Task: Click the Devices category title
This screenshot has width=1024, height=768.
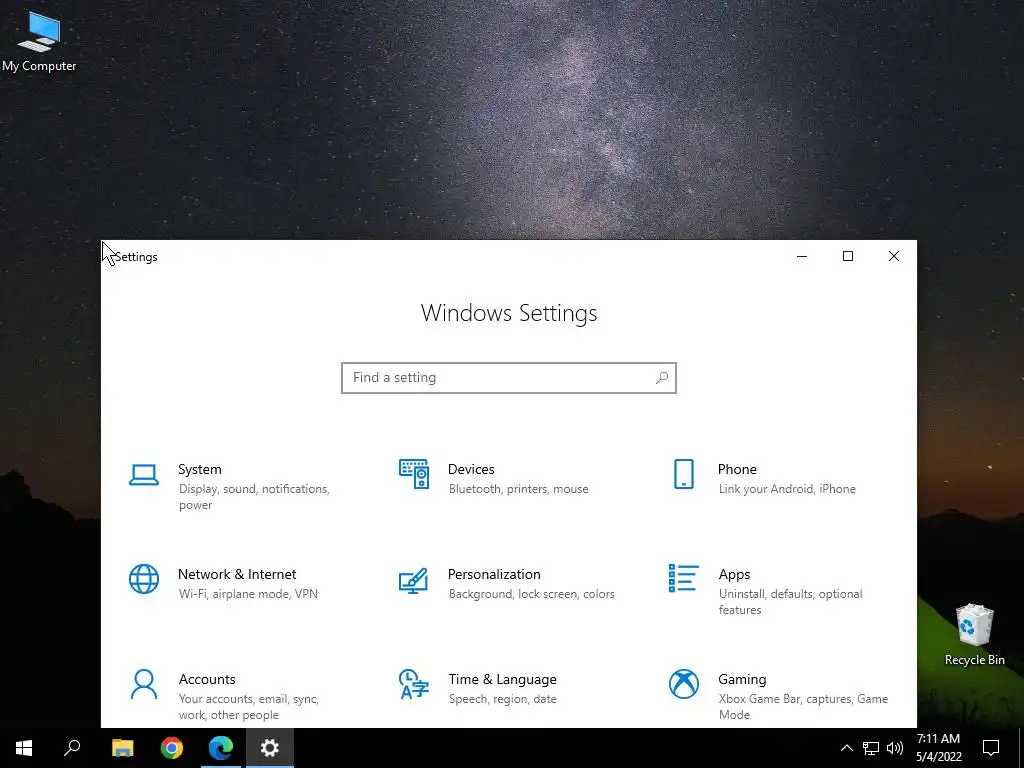Action: (471, 470)
